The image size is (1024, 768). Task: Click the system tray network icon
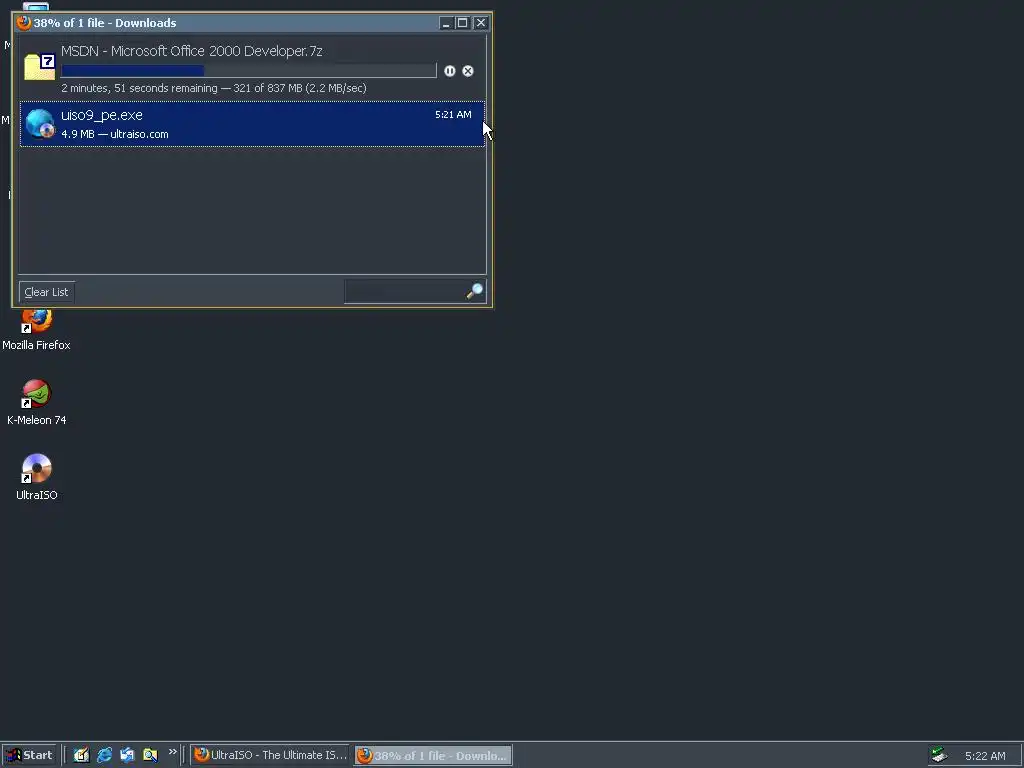(x=939, y=755)
